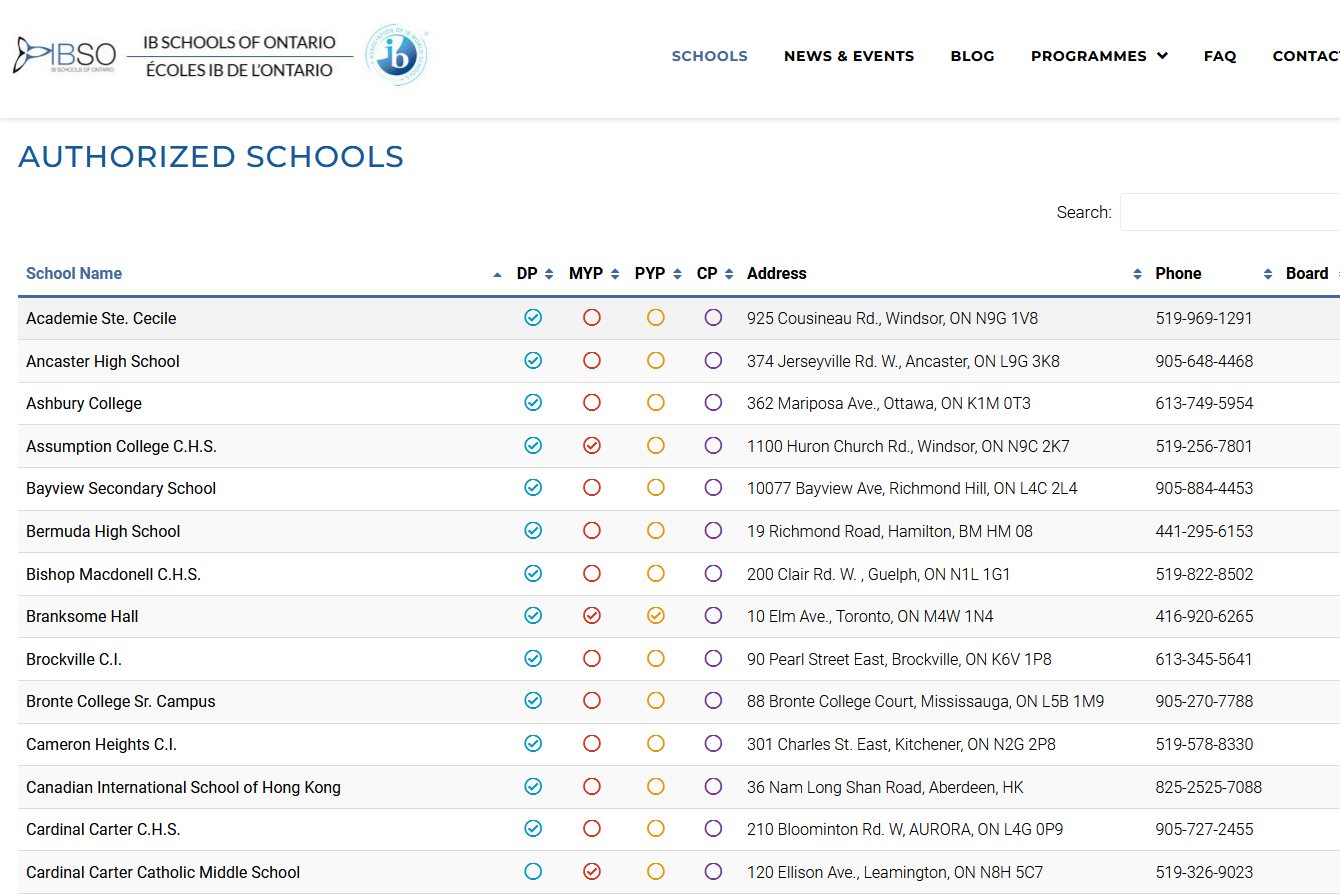The height and width of the screenshot is (894, 1340).
Task: Click PYP circle icon for Ancaster High School
Action: click(656, 361)
